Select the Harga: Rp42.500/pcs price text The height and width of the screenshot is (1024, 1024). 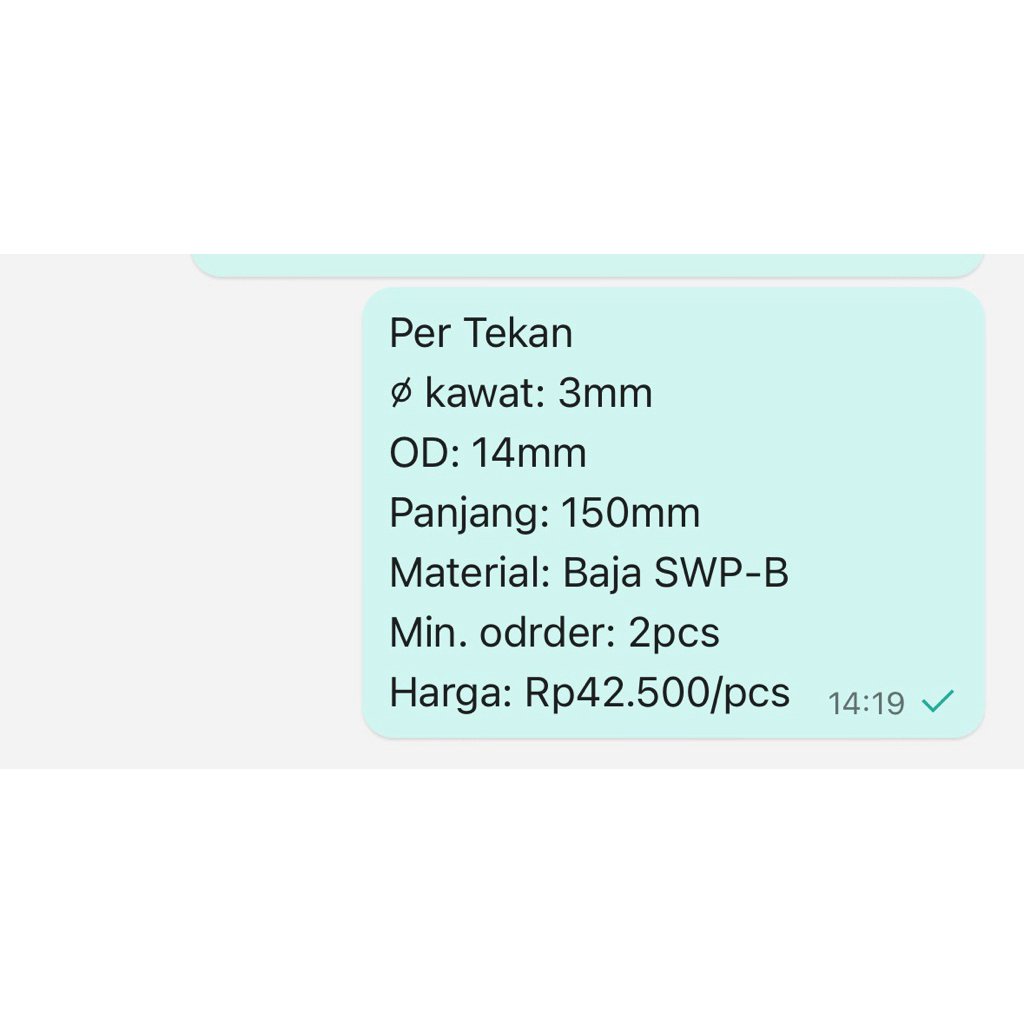[x=589, y=691]
